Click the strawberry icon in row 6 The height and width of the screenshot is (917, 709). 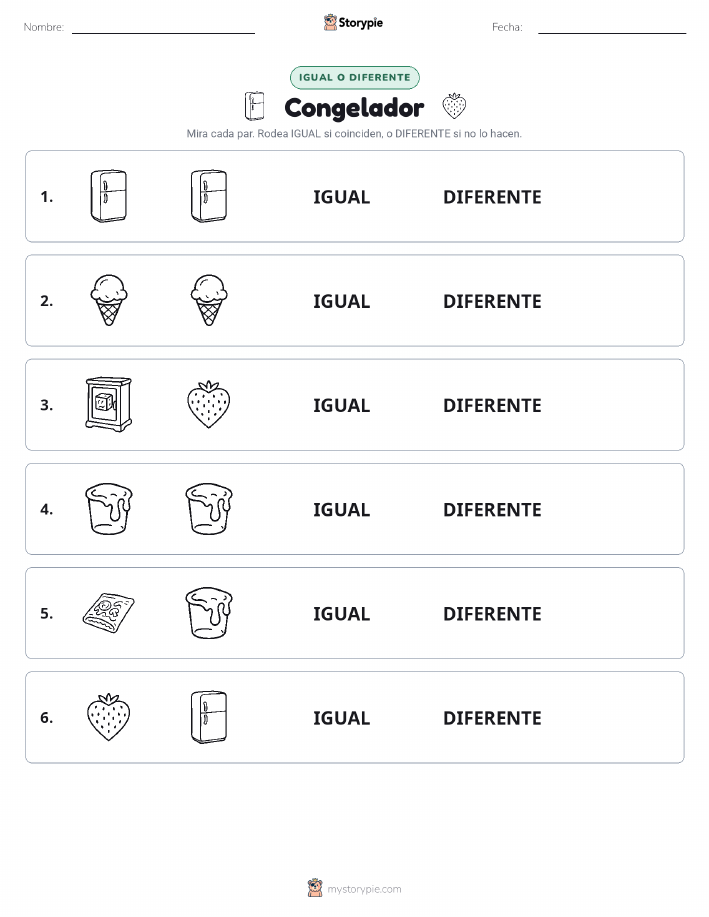coord(109,717)
